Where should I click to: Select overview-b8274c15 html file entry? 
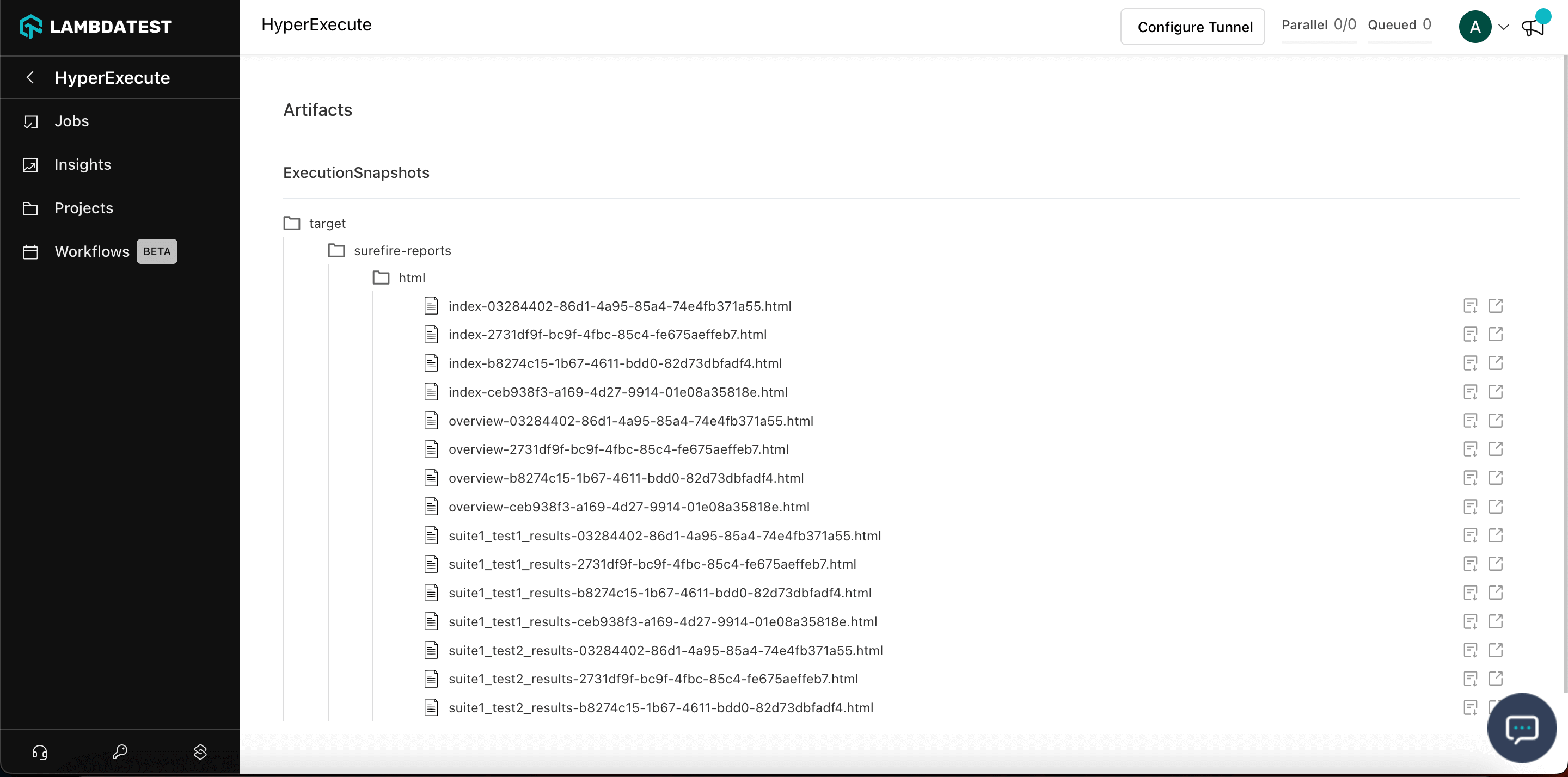click(x=626, y=478)
